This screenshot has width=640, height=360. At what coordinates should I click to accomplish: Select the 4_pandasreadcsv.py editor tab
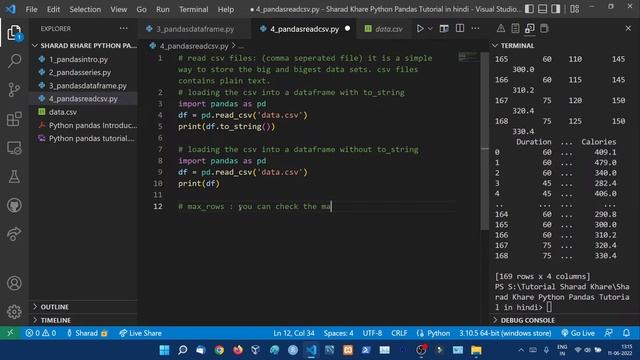pos(304,29)
